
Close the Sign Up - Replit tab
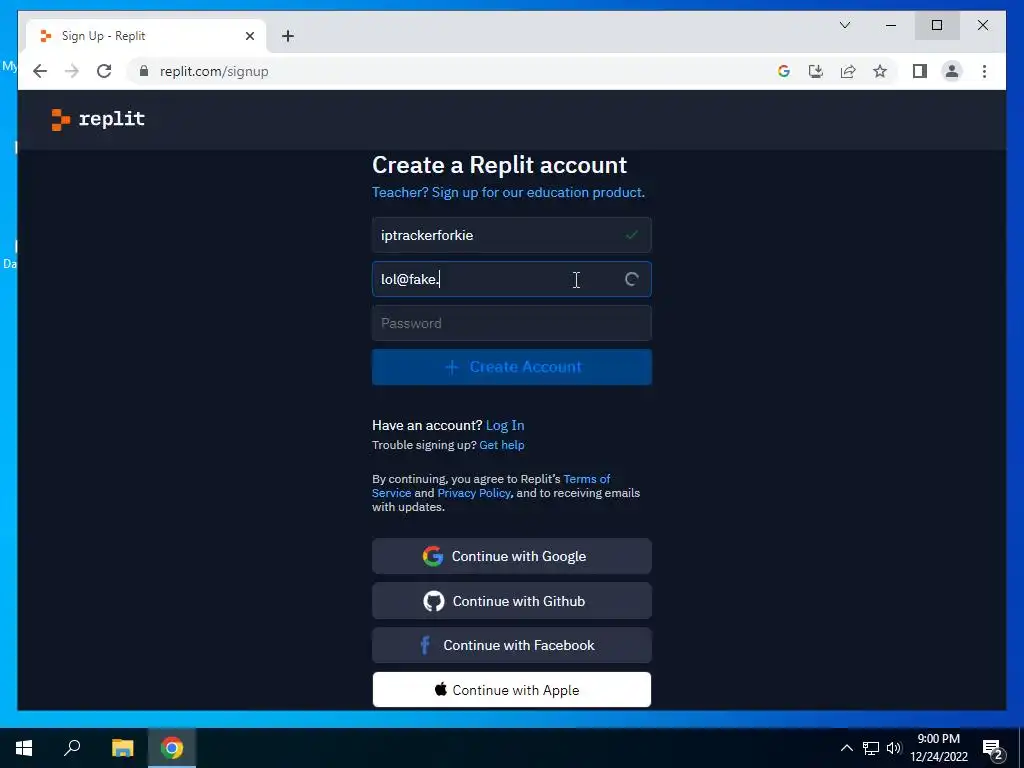249,36
